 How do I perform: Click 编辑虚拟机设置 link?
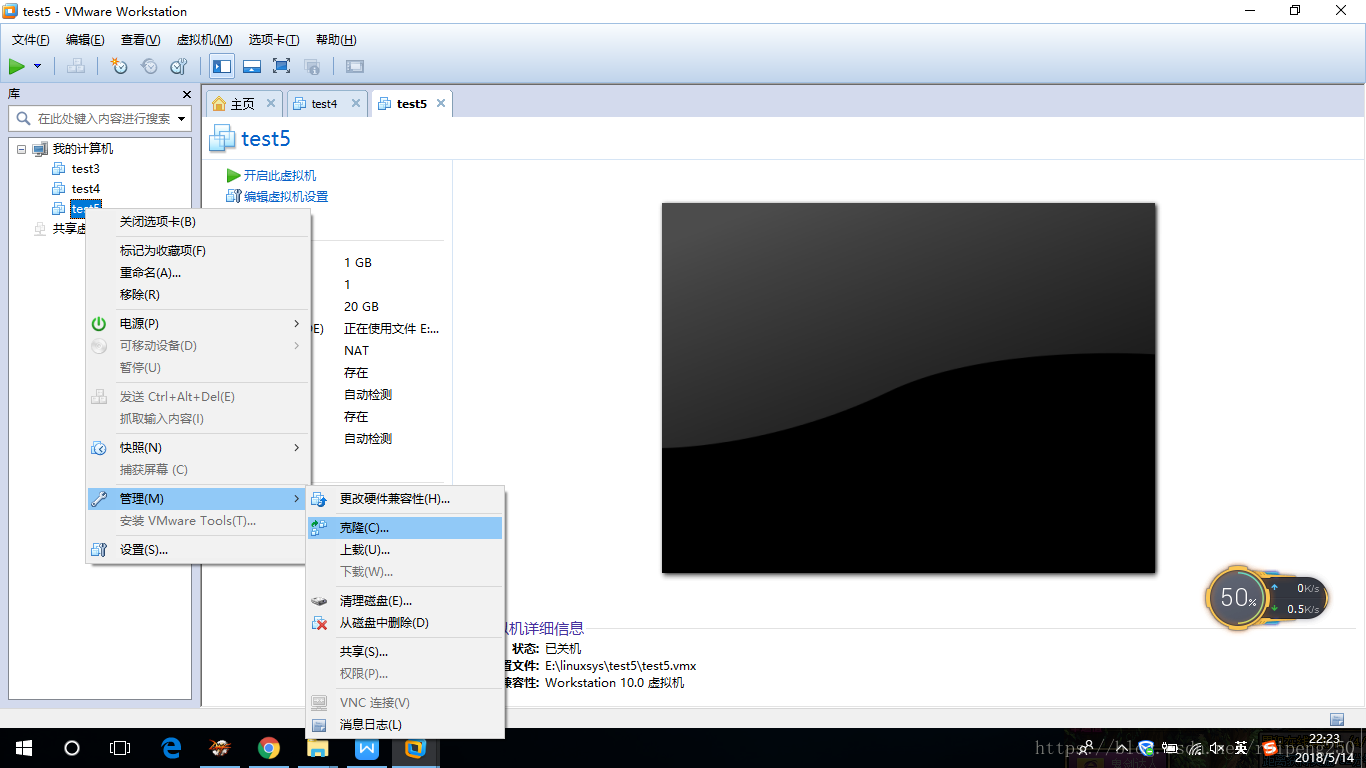pyautogui.click(x=286, y=197)
